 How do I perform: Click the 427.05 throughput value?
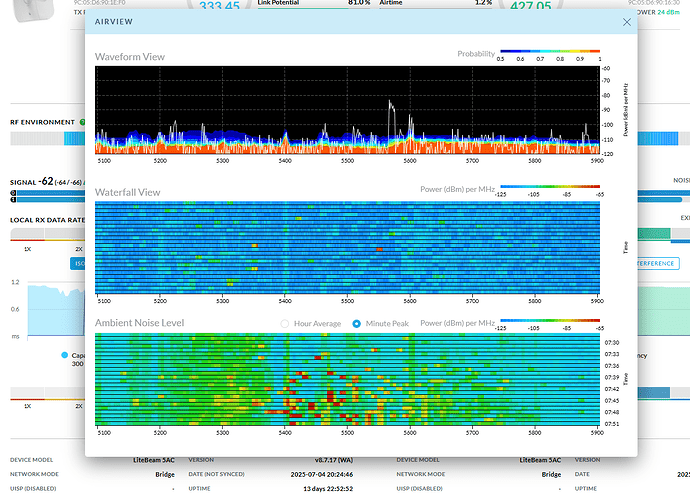pyautogui.click(x=531, y=6)
